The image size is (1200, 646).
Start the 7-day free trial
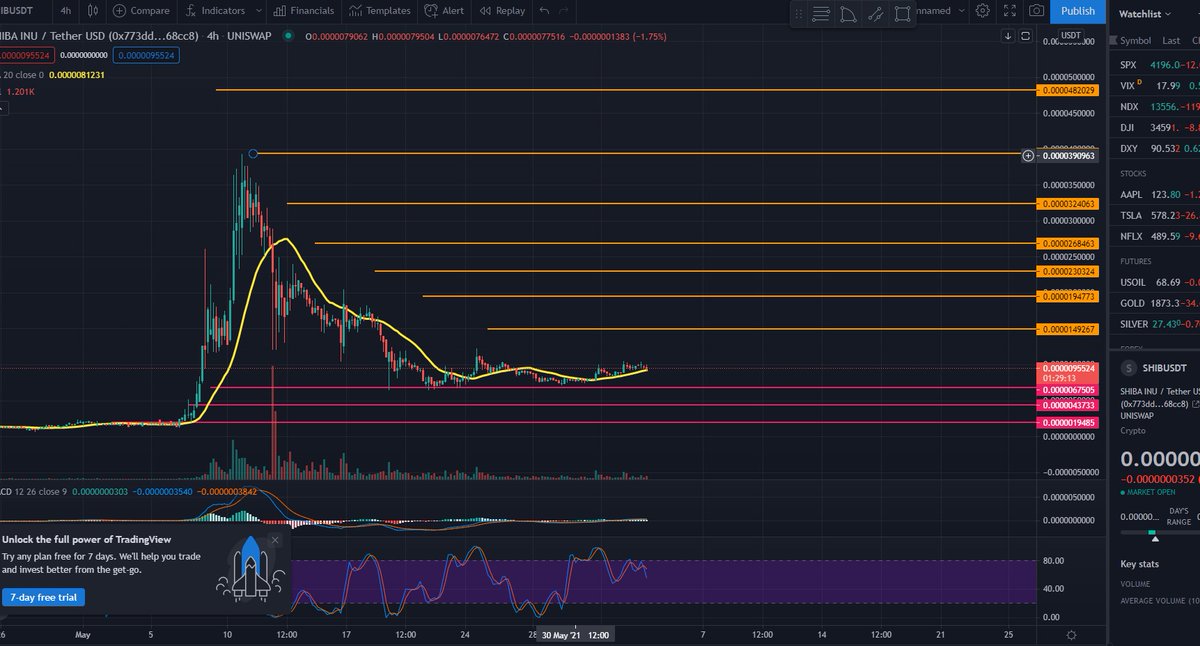[43, 597]
